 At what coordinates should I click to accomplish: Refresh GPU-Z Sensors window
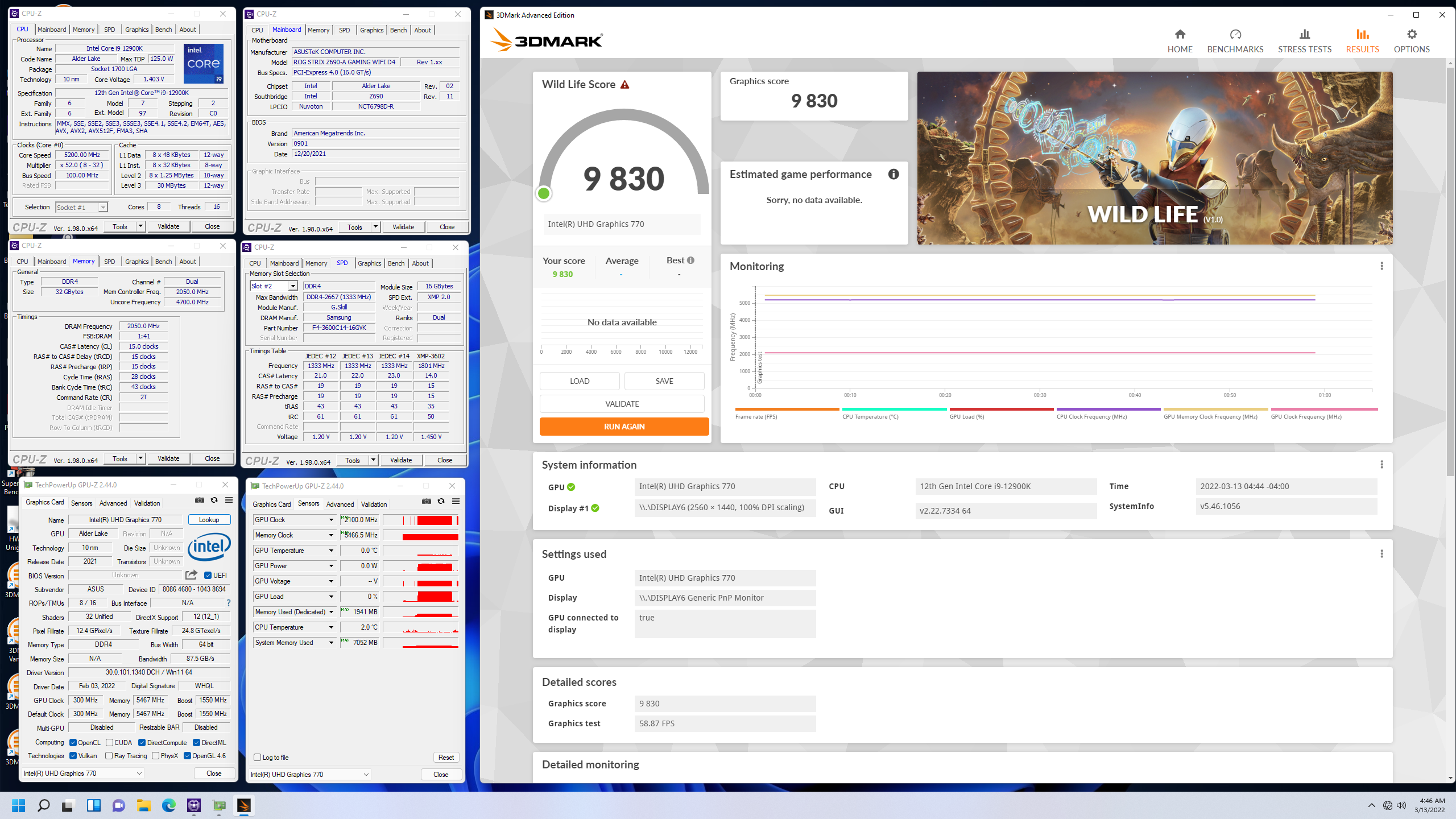[x=441, y=501]
